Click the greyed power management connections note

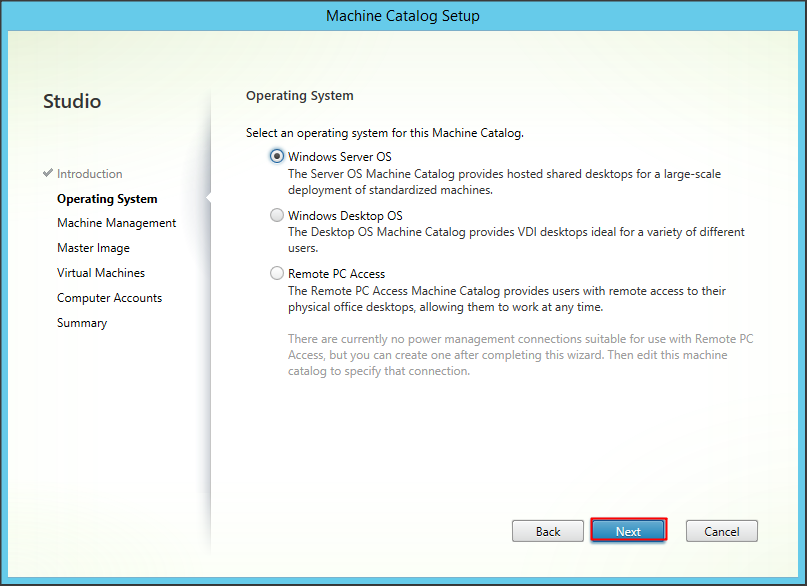tap(520, 355)
